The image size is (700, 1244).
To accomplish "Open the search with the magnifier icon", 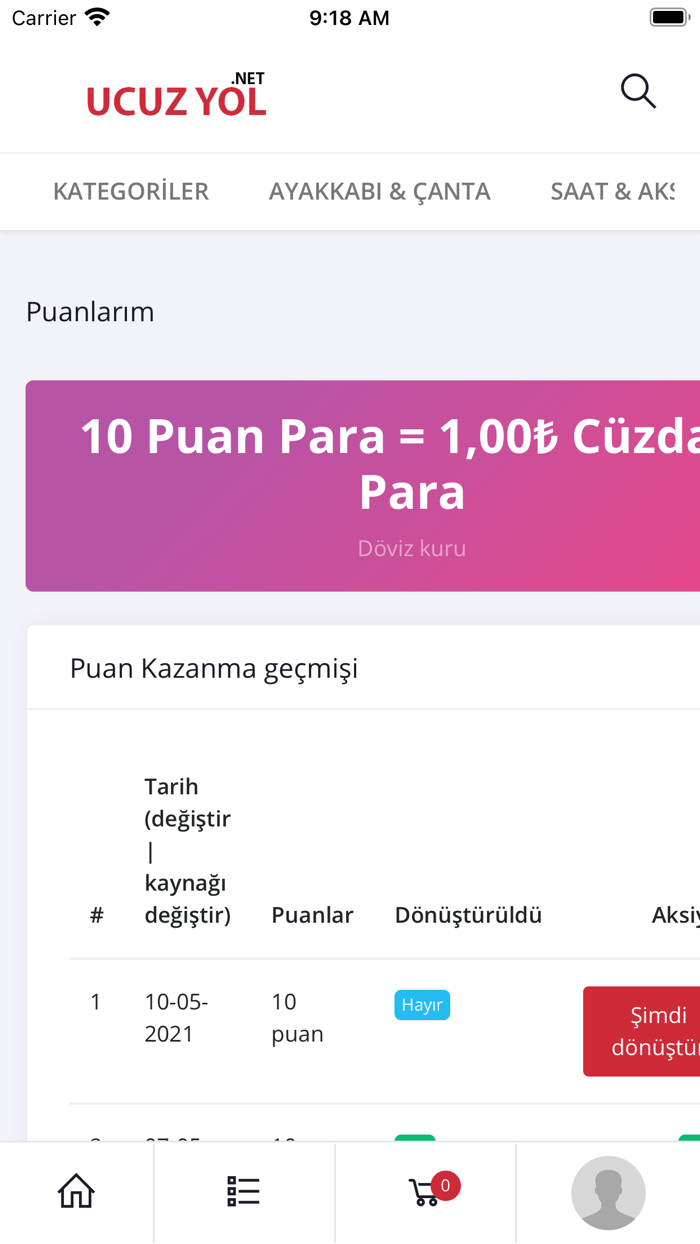I will [638, 91].
